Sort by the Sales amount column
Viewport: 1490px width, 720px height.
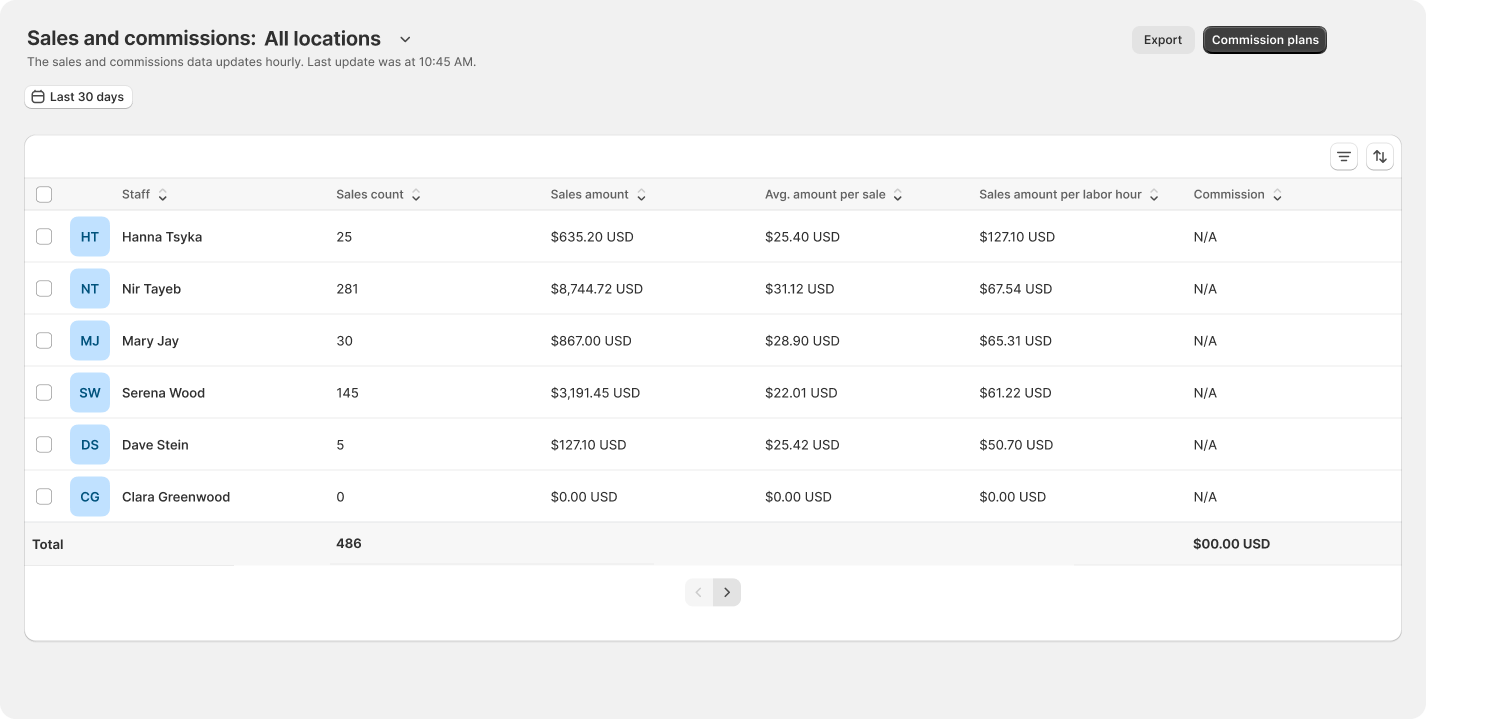click(x=598, y=195)
